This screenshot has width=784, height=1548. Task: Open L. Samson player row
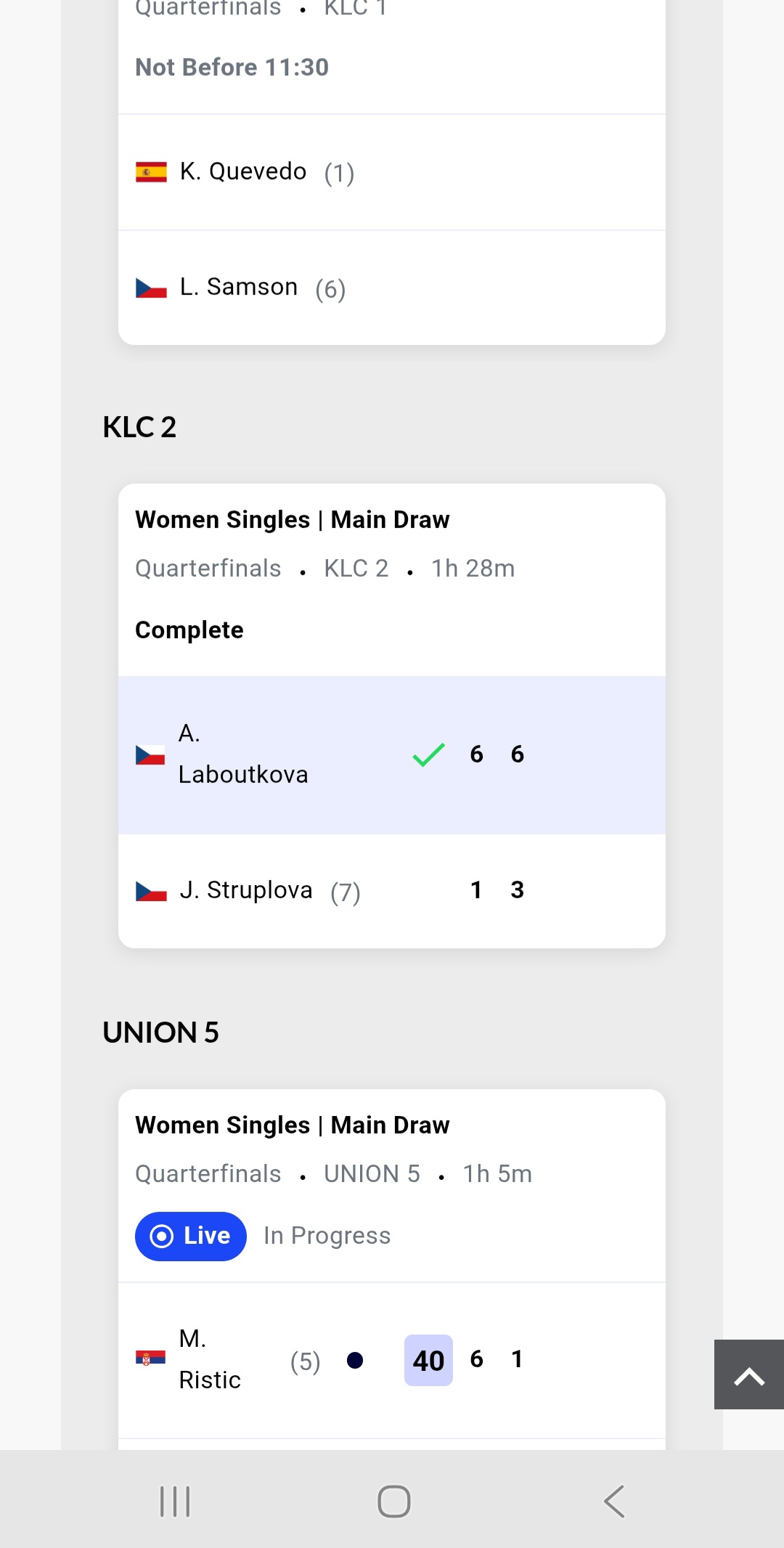[392, 288]
